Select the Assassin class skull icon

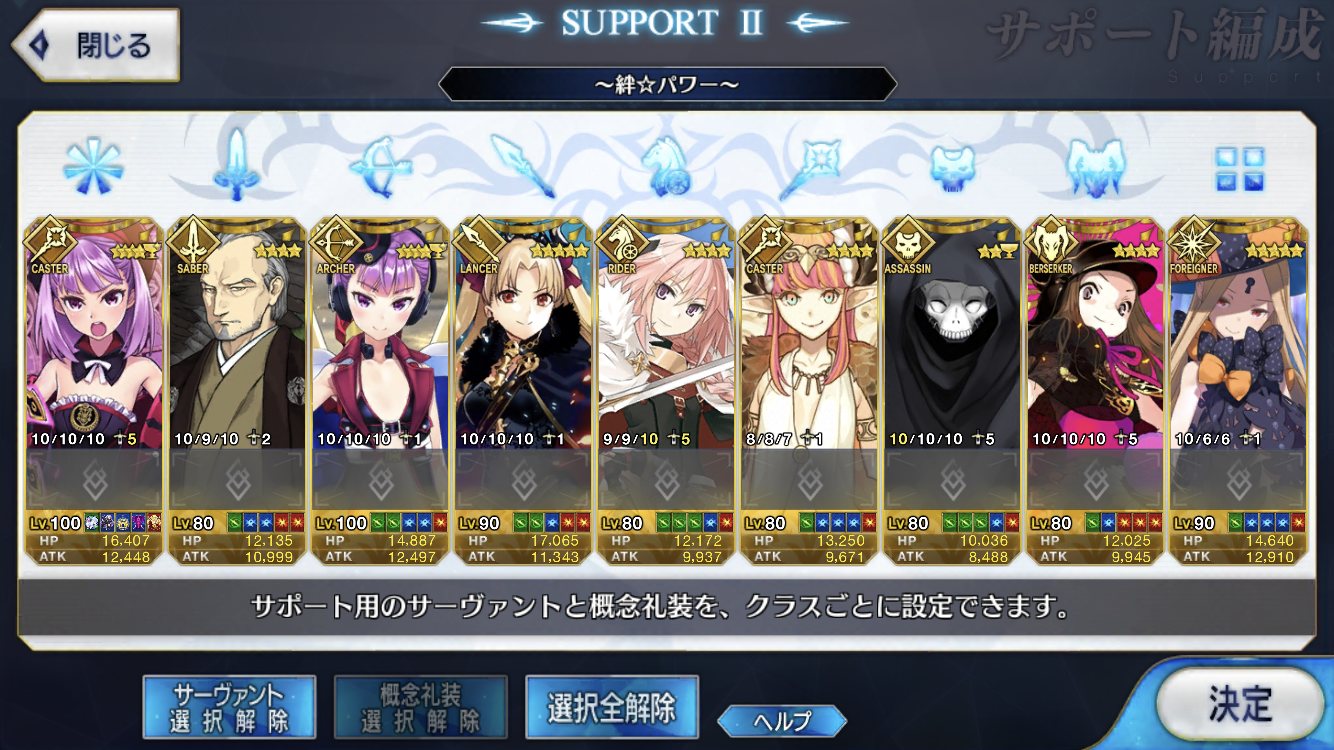point(953,166)
